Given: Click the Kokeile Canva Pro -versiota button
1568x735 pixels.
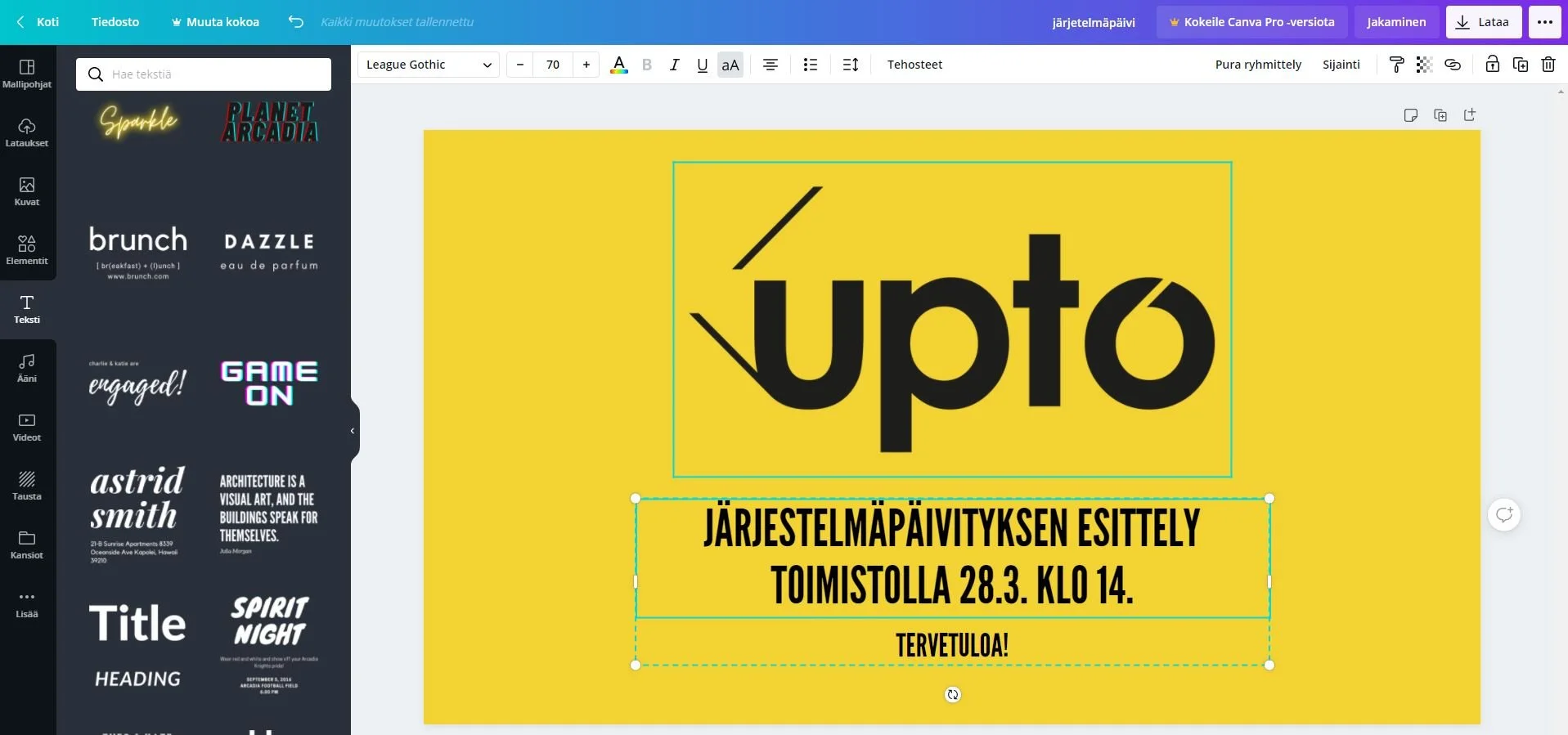Looking at the screenshot, I should point(1251,22).
